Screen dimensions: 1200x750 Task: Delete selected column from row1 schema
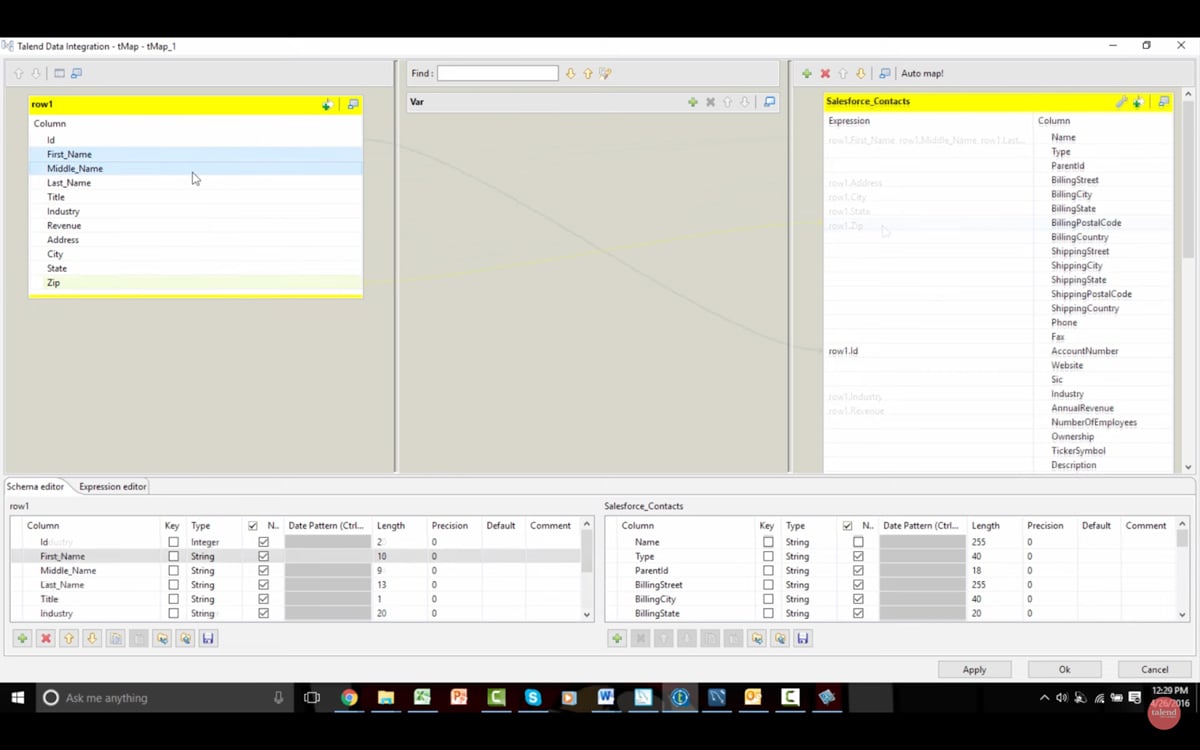pyautogui.click(x=45, y=638)
